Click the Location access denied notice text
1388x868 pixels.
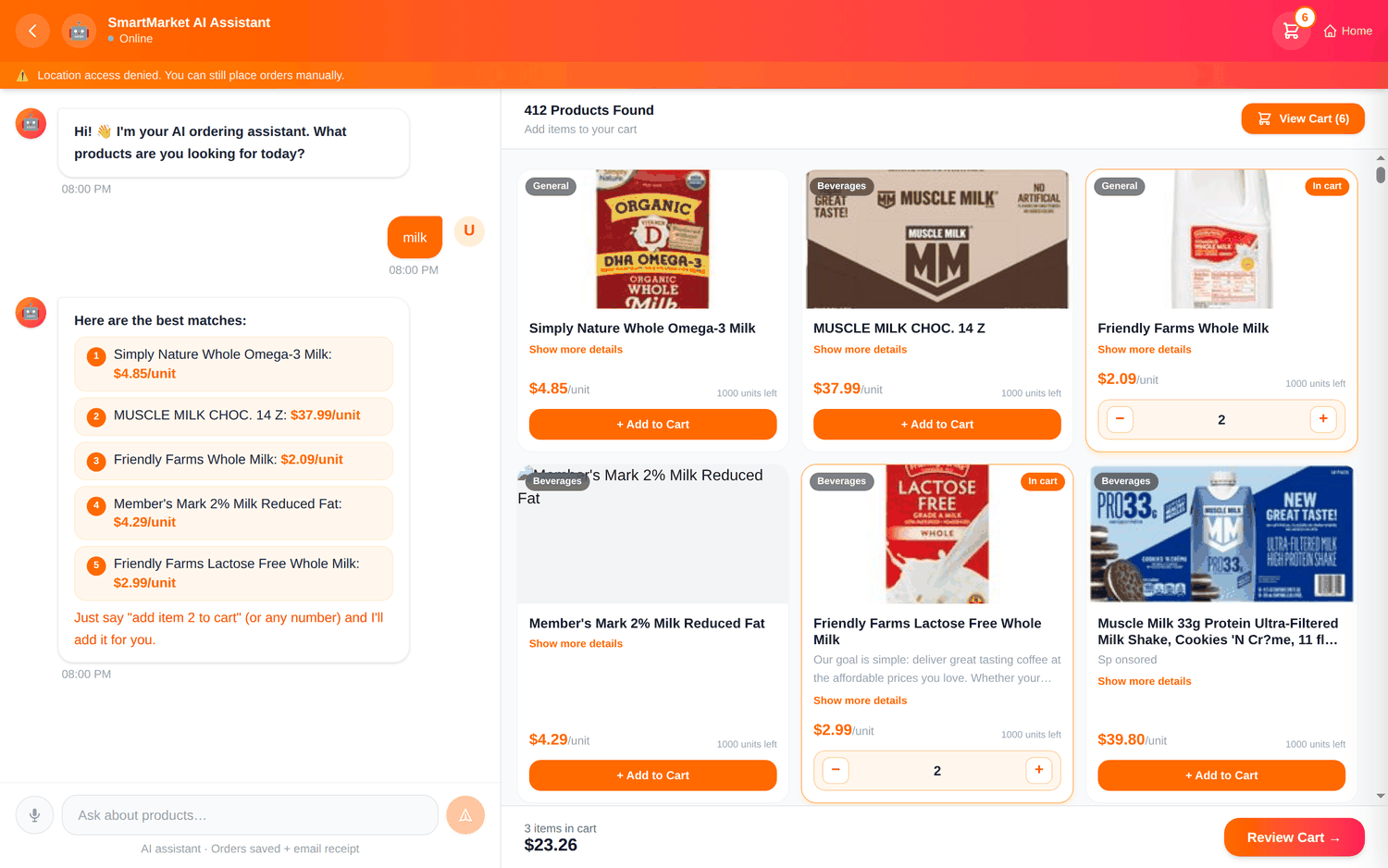[191, 76]
